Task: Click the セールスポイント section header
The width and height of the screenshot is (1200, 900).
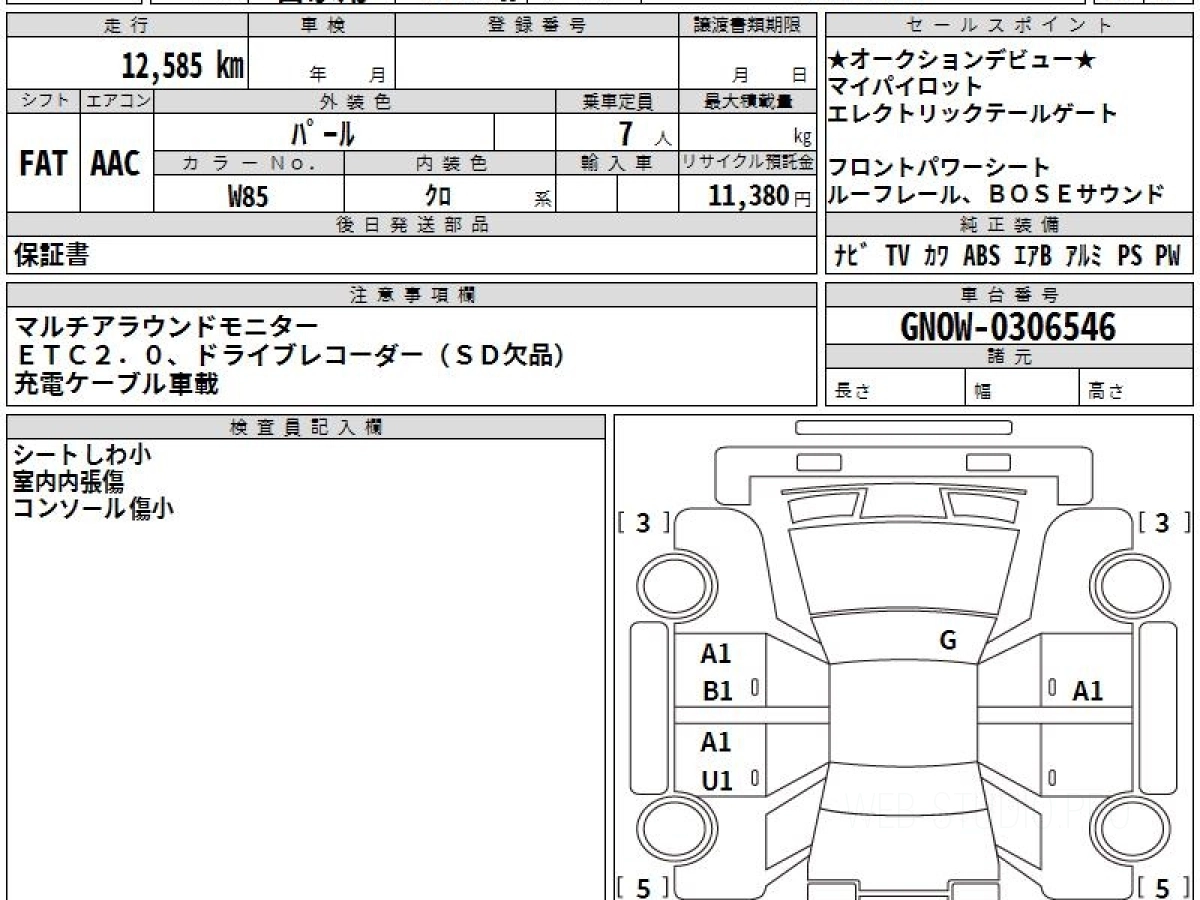Action: click(x=1010, y=26)
